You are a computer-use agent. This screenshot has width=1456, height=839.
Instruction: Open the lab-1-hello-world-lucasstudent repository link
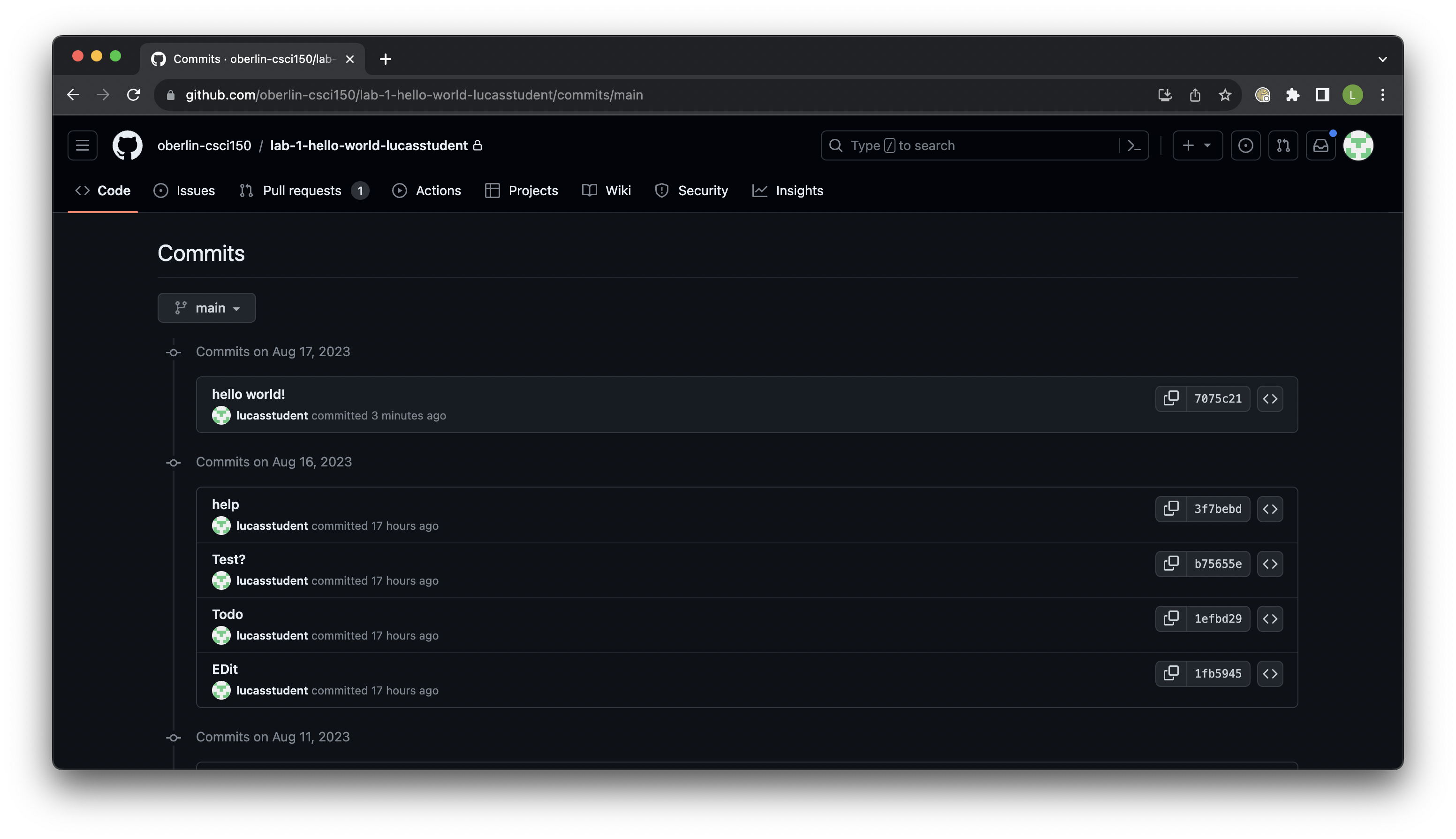(x=369, y=145)
